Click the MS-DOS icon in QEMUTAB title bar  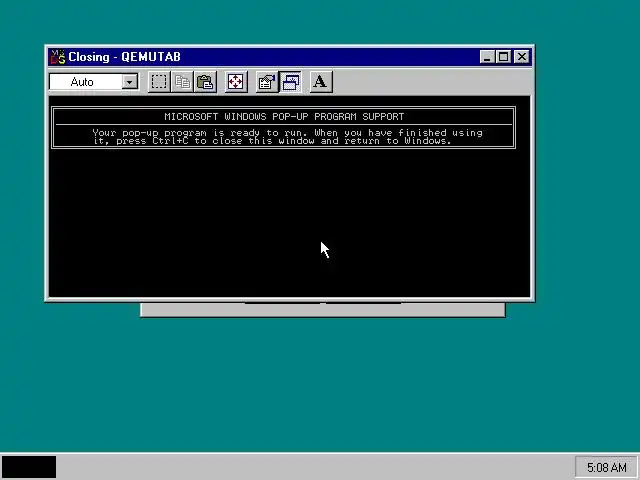pyautogui.click(x=58, y=57)
